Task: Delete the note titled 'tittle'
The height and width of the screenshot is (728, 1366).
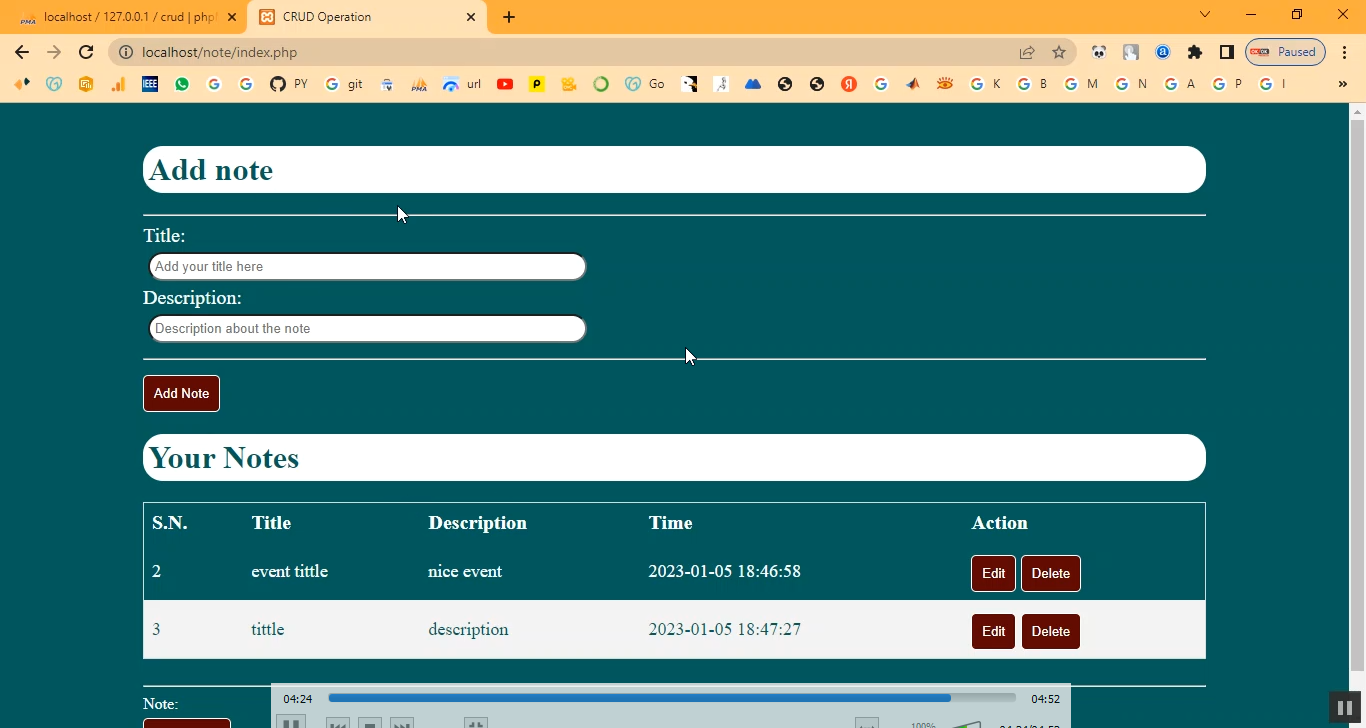Action: point(1051,632)
